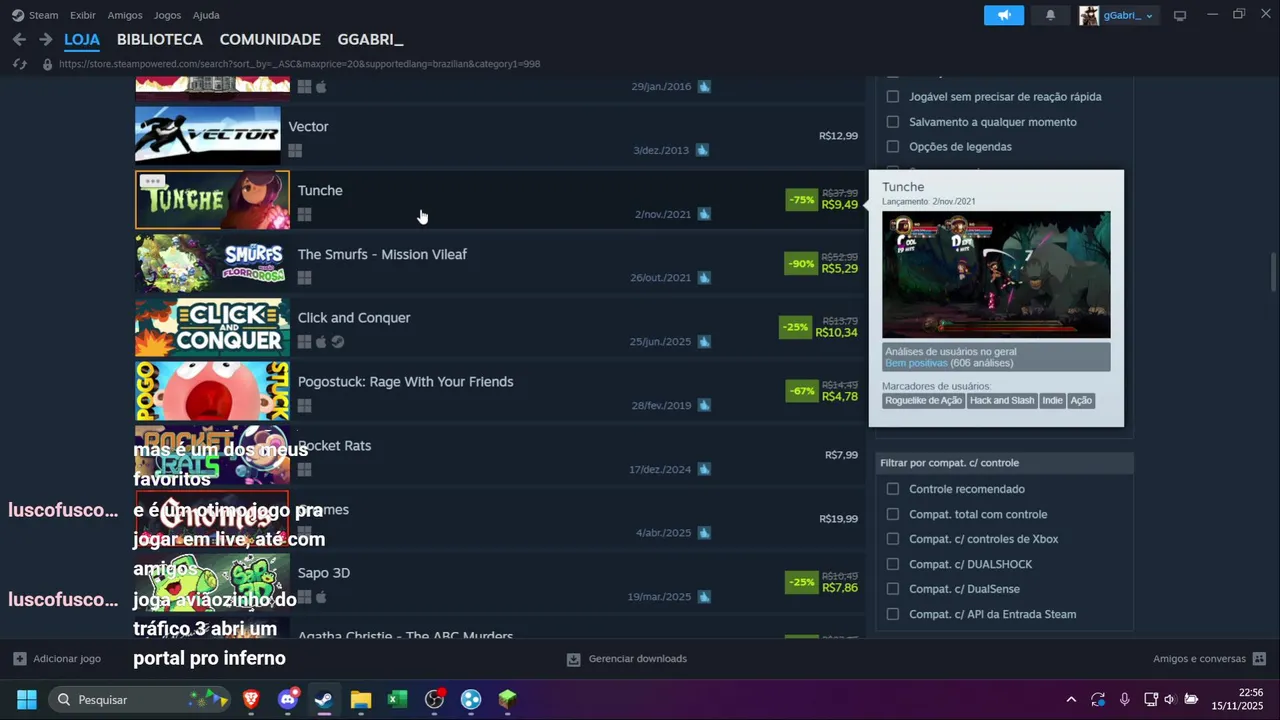Click the plus icon for Adicionar jogo
Image resolution: width=1280 pixels, height=720 pixels.
click(x=19, y=659)
